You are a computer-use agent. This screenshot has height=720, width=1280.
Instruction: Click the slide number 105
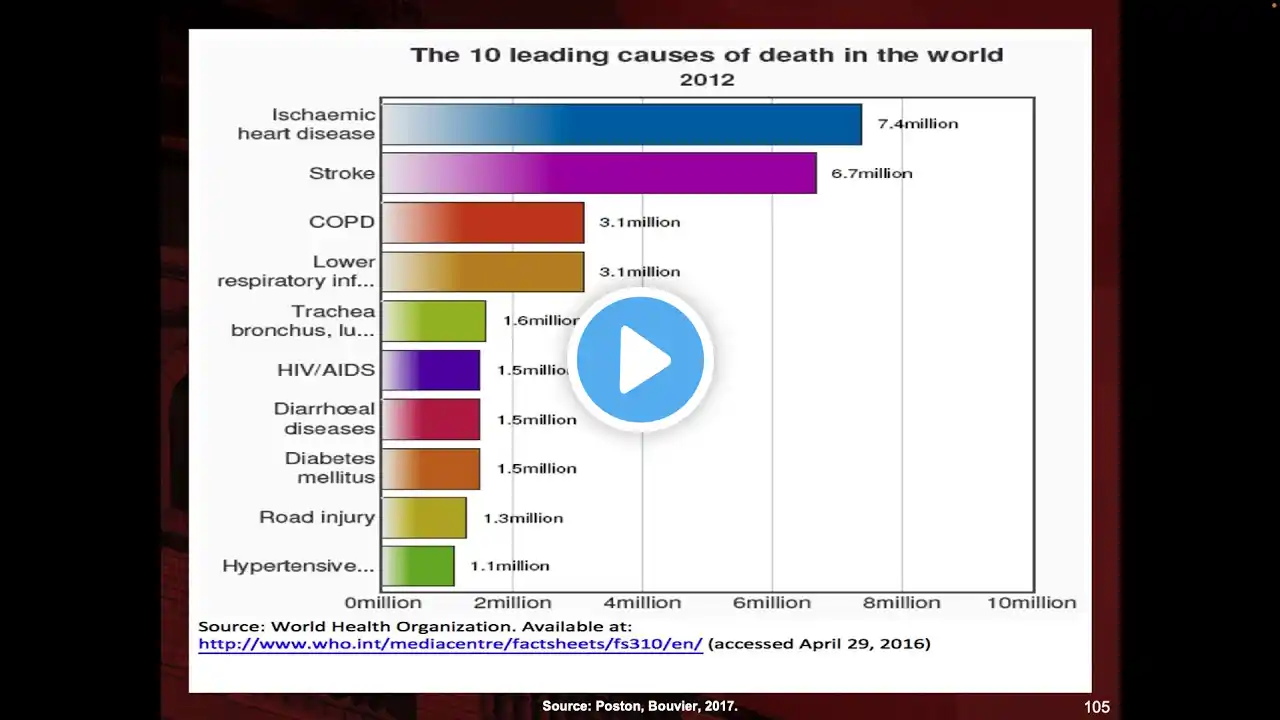pos(1097,707)
